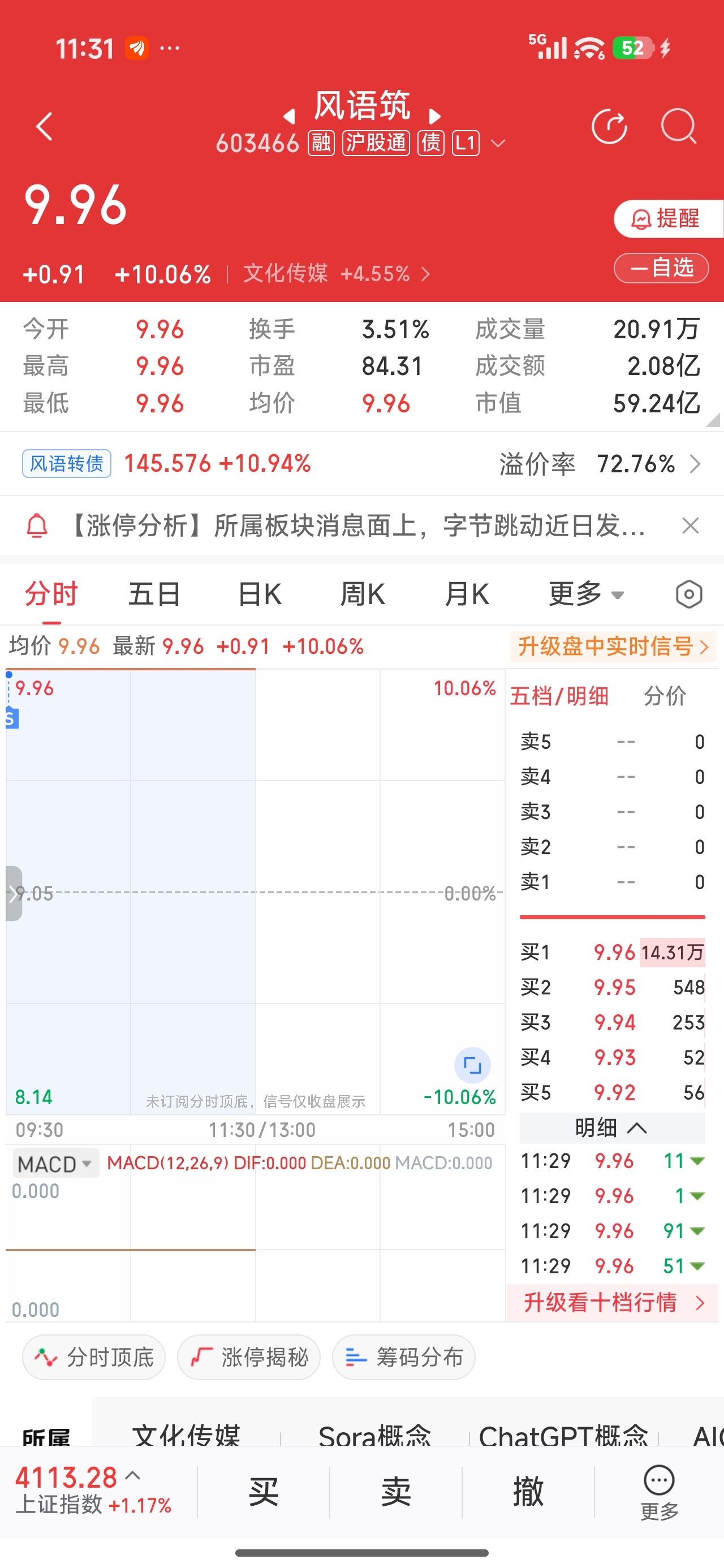This screenshot has height=1568, width=724.
Task: Open chart settings hexagon icon
Action: click(x=689, y=594)
